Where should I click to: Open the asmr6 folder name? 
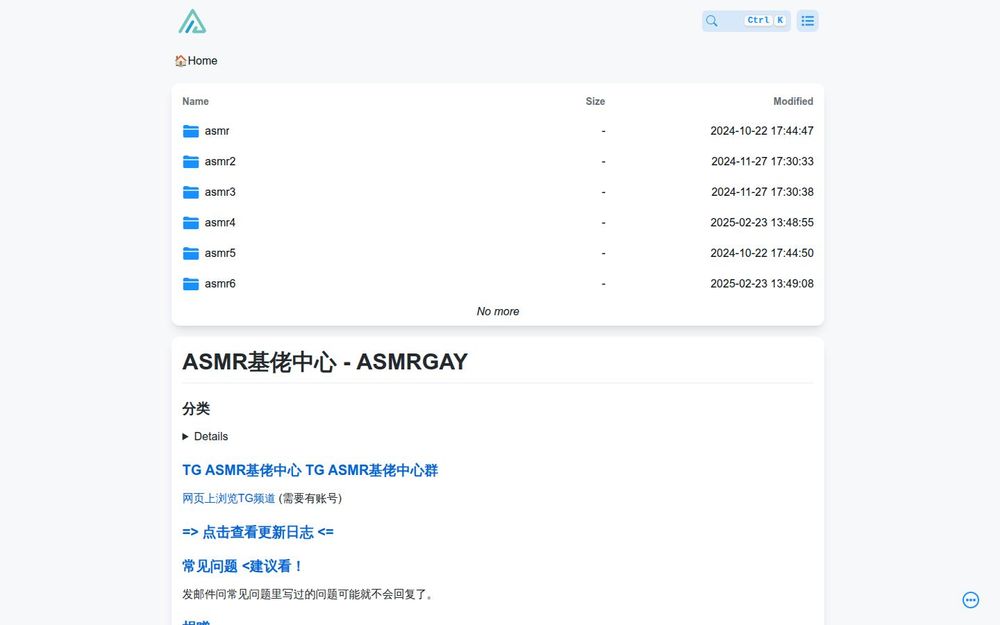220,284
